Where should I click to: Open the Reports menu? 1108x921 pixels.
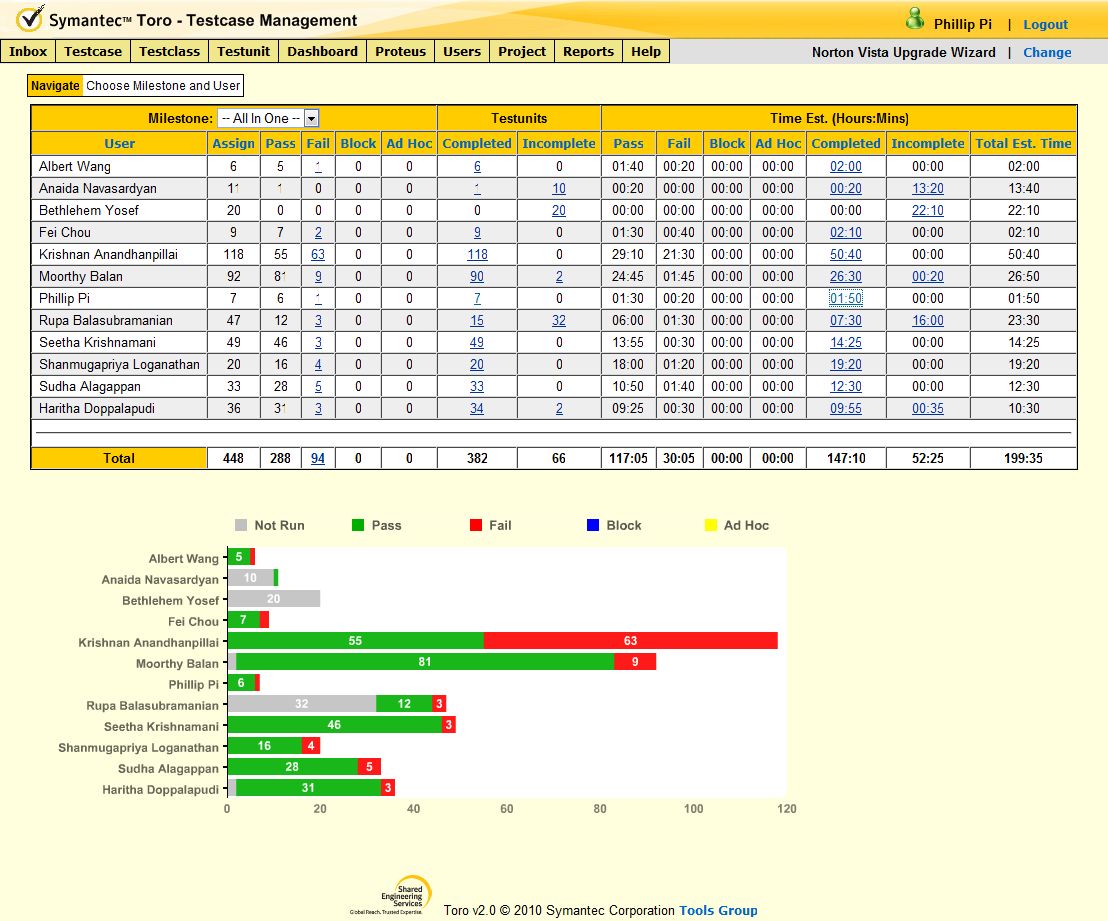(x=588, y=51)
